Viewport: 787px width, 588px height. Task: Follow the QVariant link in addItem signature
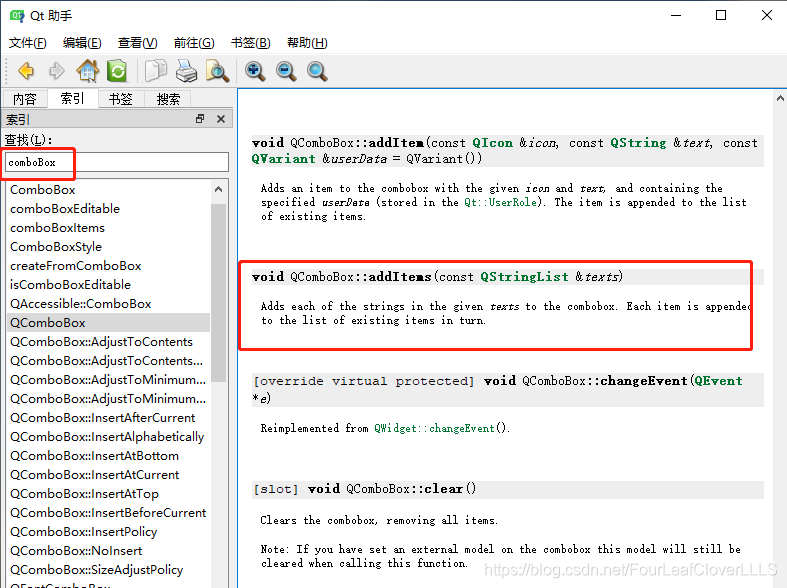284,159
